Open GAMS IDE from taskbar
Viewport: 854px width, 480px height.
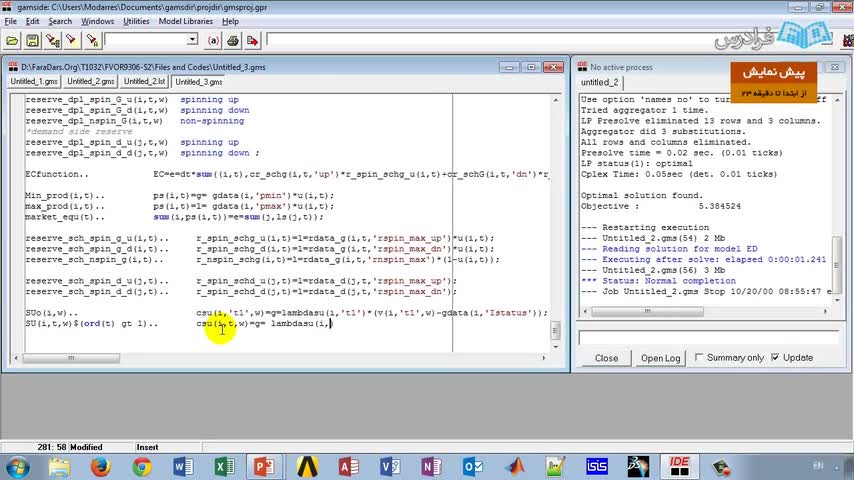pos(679,467)
